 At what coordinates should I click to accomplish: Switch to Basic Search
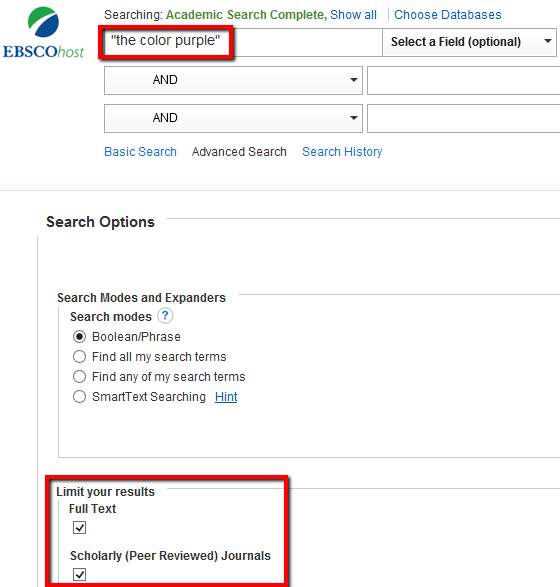coord(140,152)
